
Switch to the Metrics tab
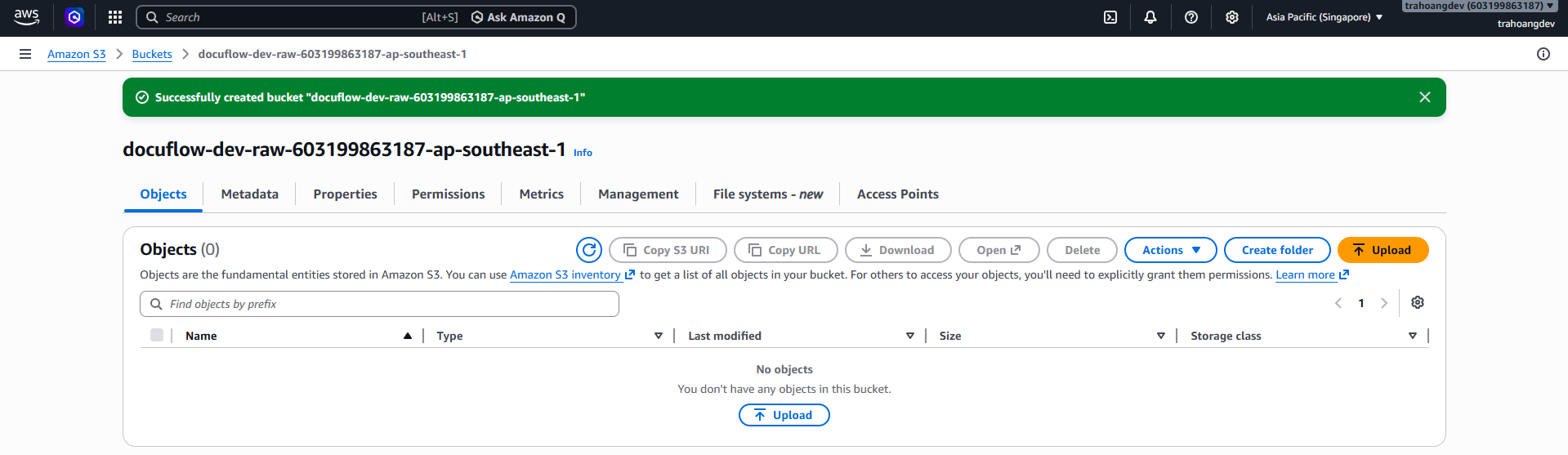click(542, 194)
